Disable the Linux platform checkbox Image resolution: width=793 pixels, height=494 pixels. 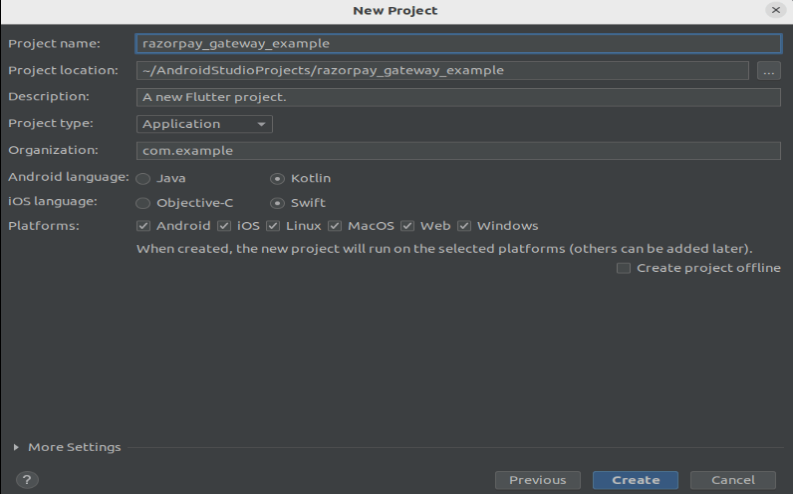click(x=273, y=226)
